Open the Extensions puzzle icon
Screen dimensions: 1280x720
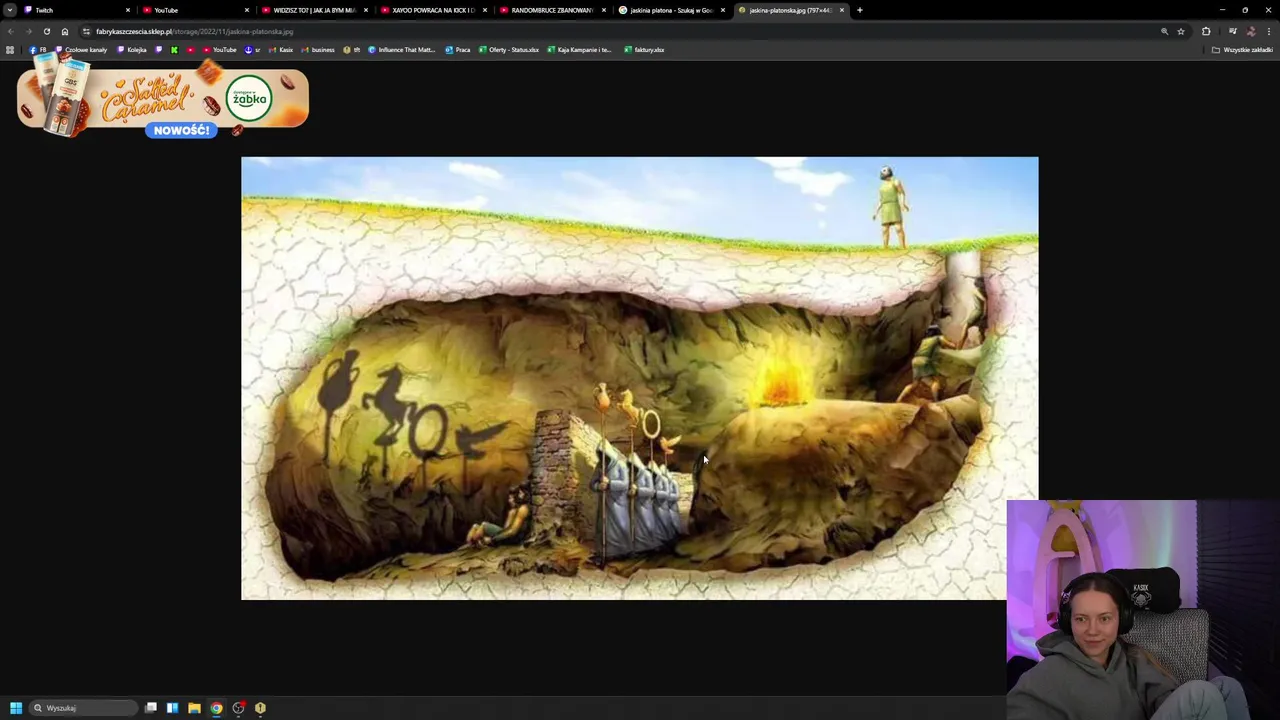1206,31
